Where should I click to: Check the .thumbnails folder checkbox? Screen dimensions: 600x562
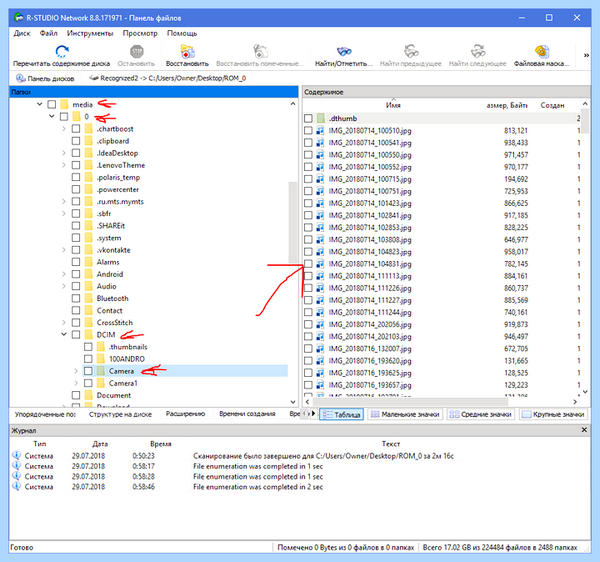click(88, 347)
